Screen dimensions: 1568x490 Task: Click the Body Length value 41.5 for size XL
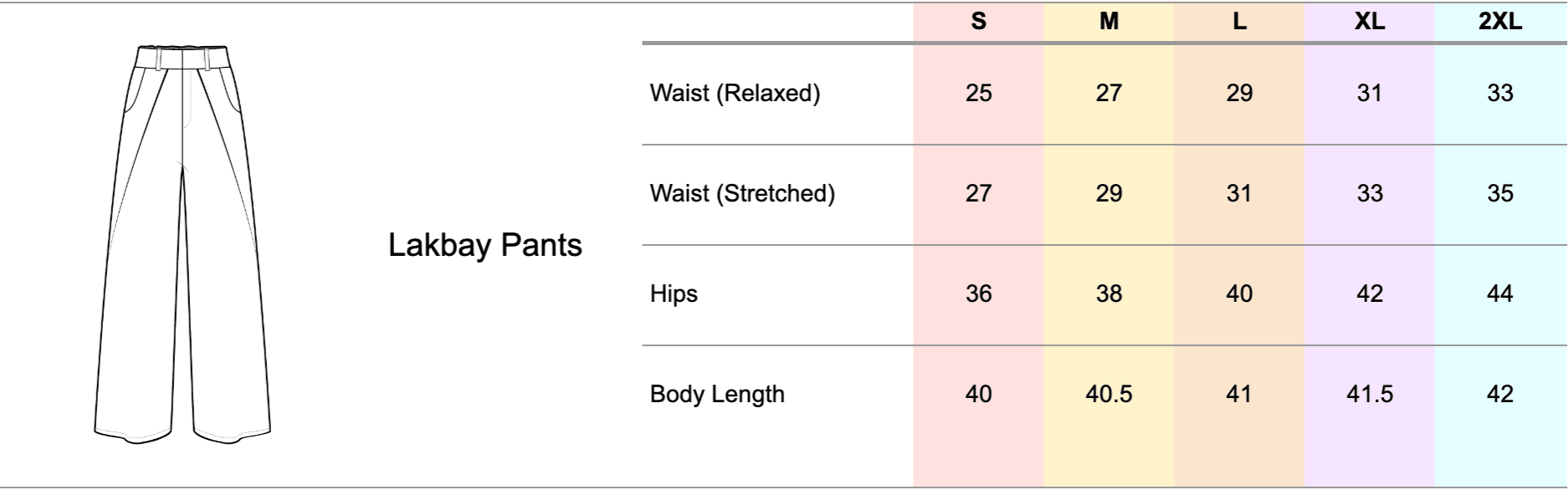pos(1369,394)
